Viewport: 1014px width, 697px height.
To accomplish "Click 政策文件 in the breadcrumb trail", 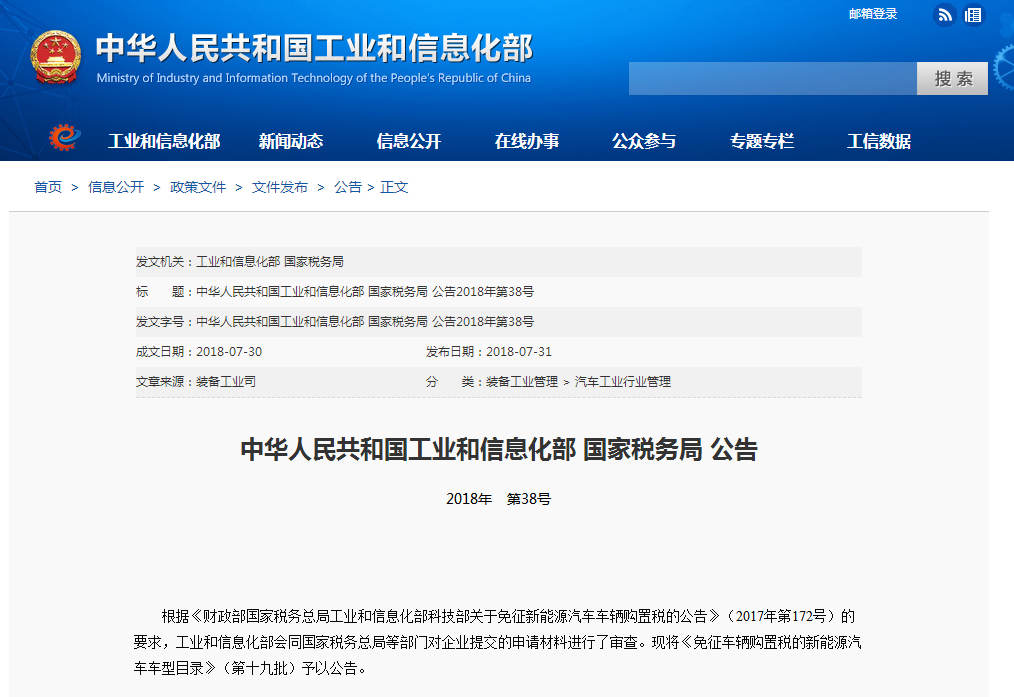I will click(x=198, y=187).
